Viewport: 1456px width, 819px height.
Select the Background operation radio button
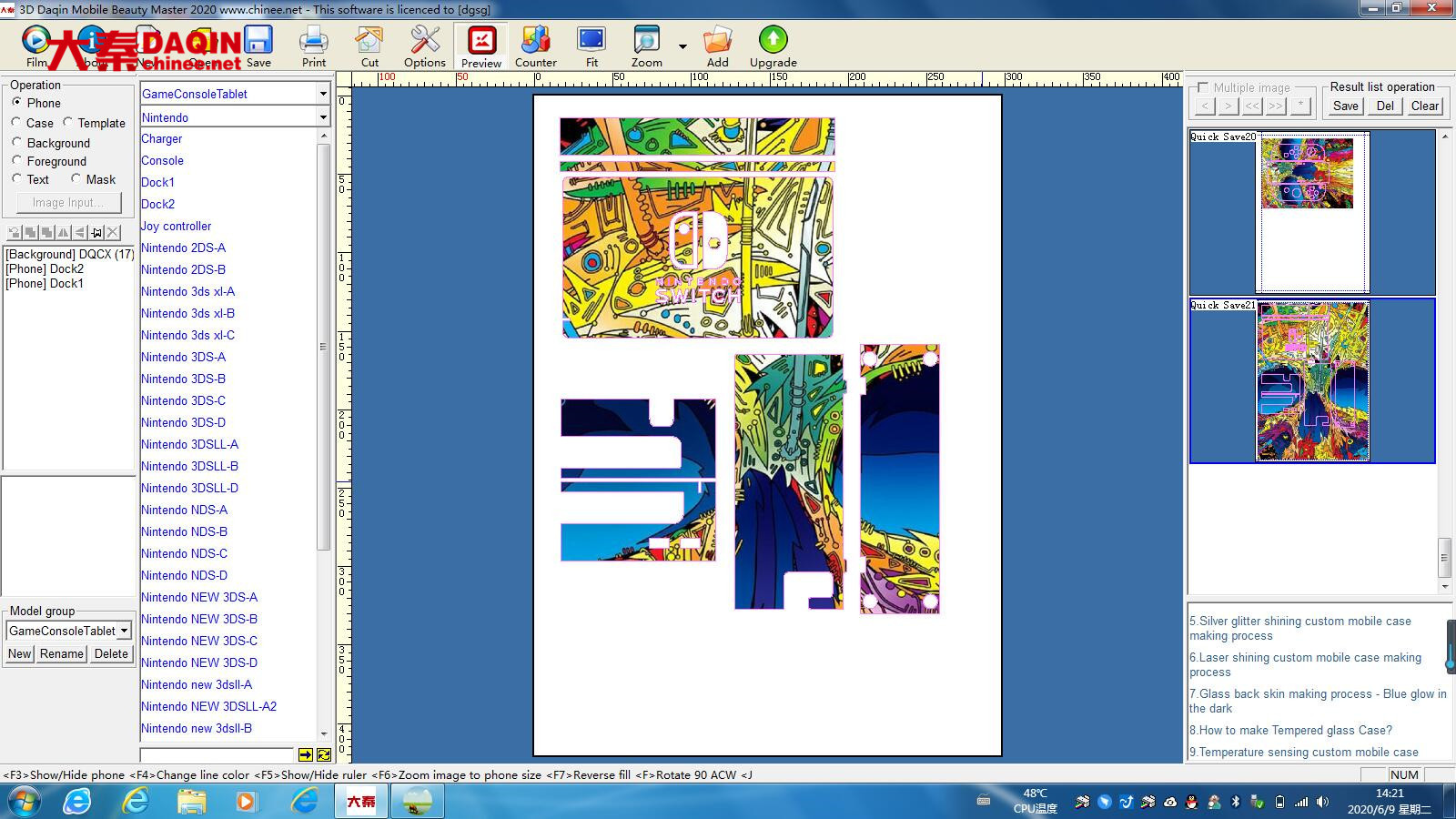tap(17, 143)
